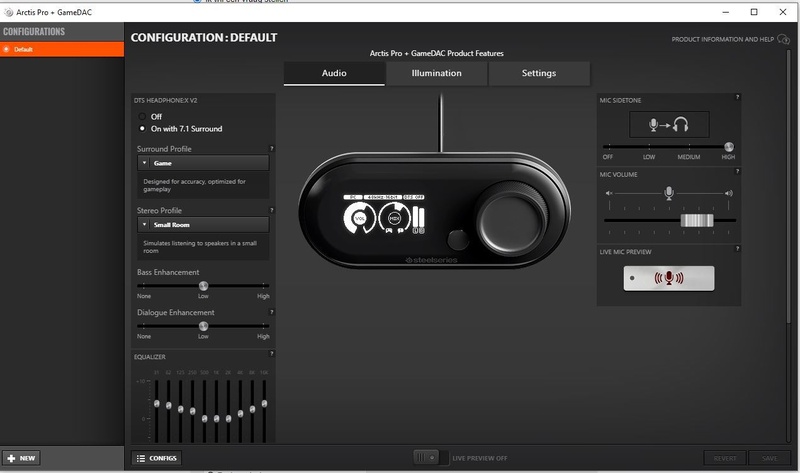This screenshot has width=800, height=473.
Task: Click the 8K equalizer band slider
Action: pyautogui.click(x=253, y=409)
